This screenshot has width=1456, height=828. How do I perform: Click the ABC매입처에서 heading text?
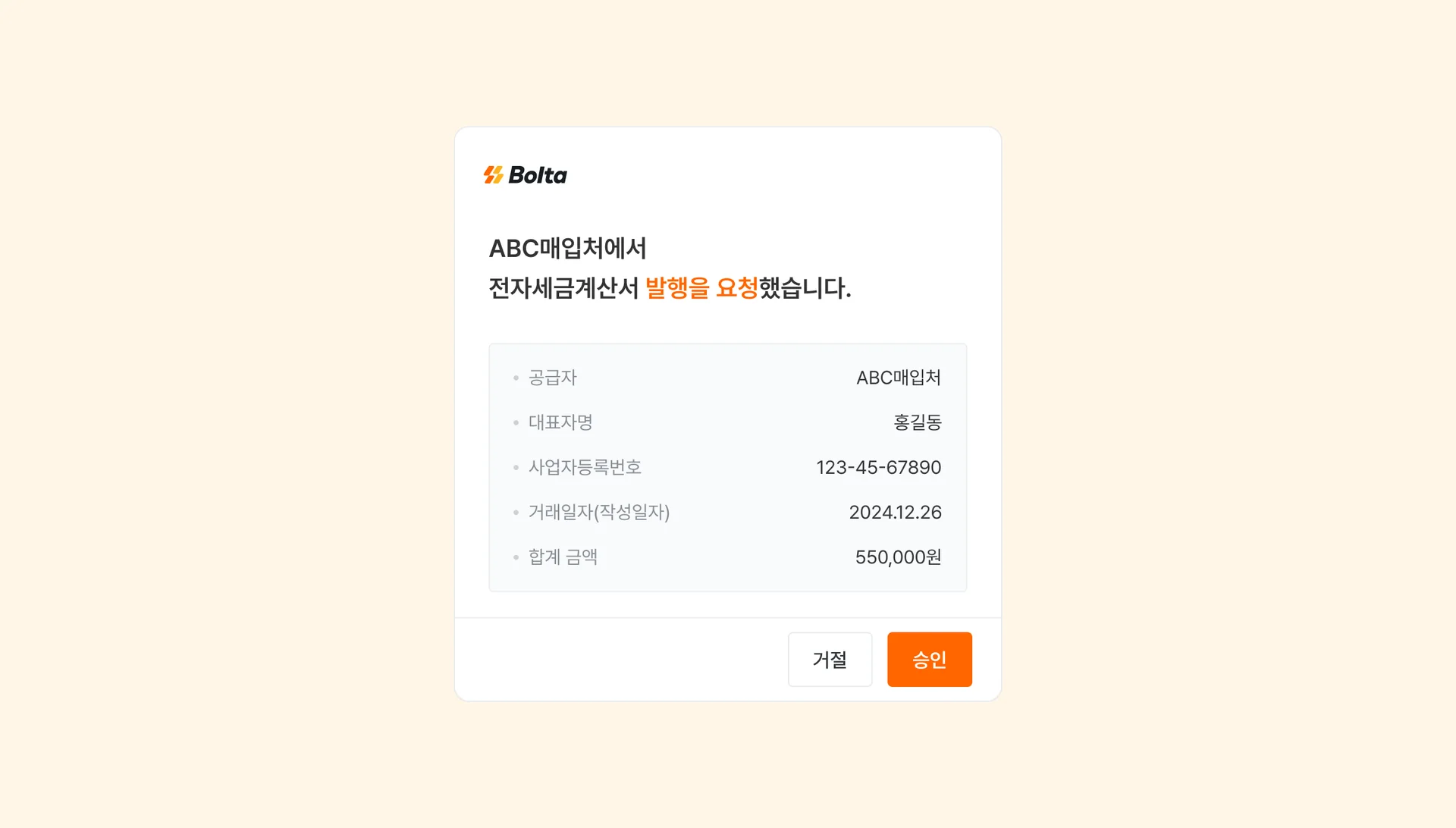pyautogui.click(x=567, y=248)
